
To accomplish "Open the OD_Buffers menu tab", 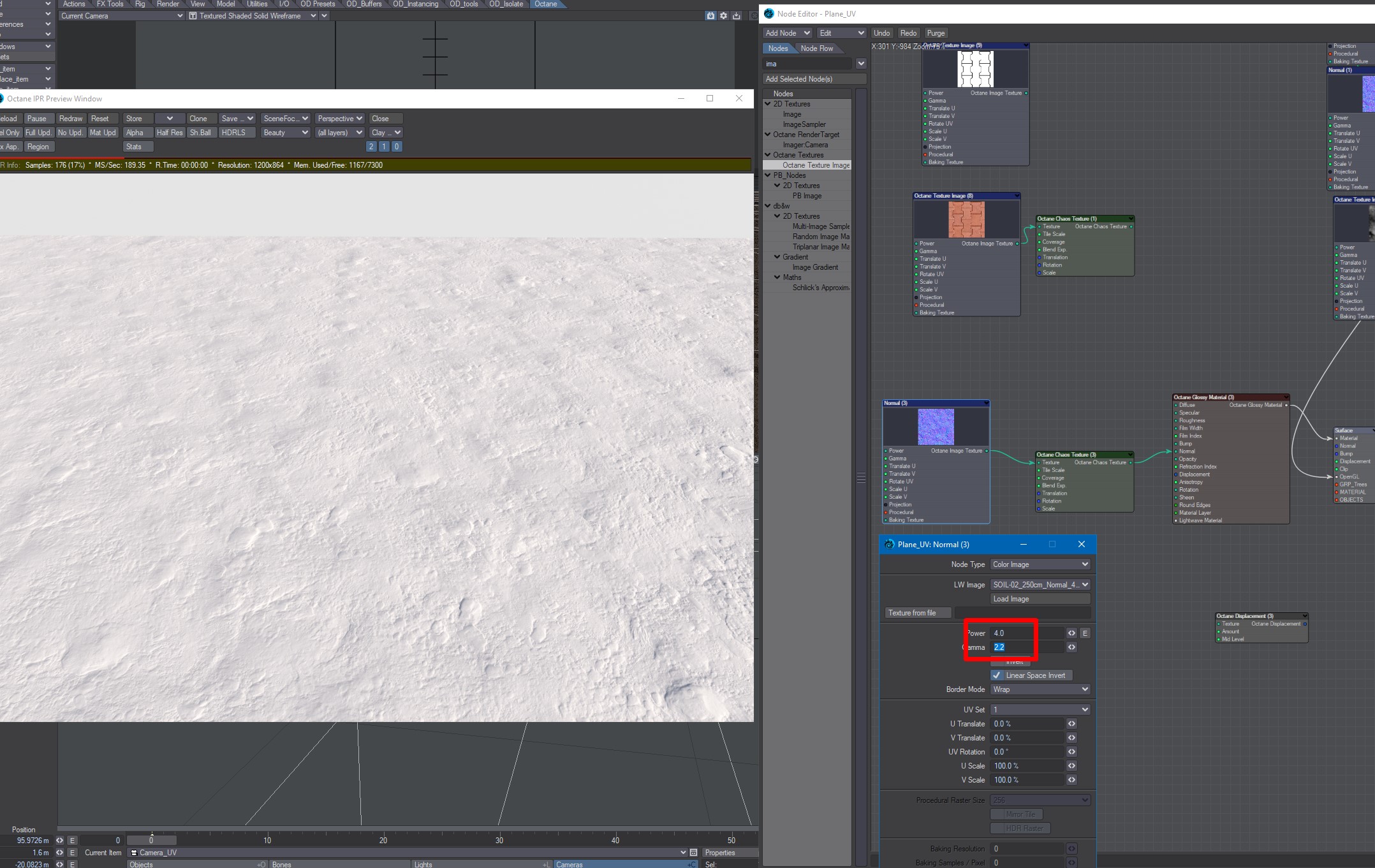I will coord(364,4).
